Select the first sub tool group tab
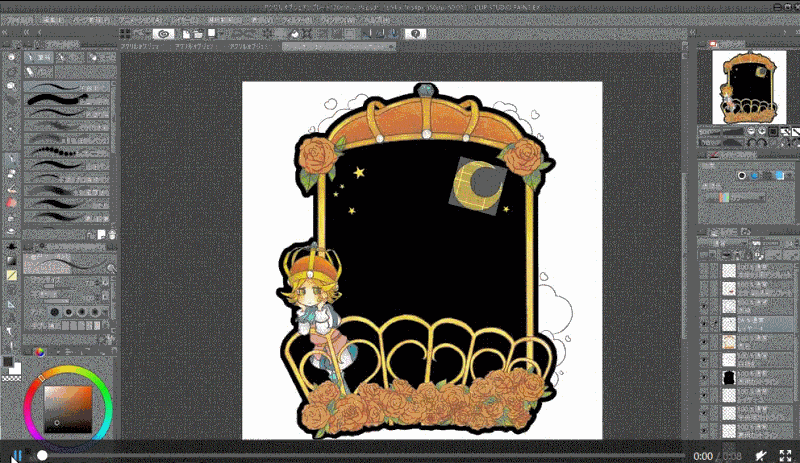 [39, 57]
